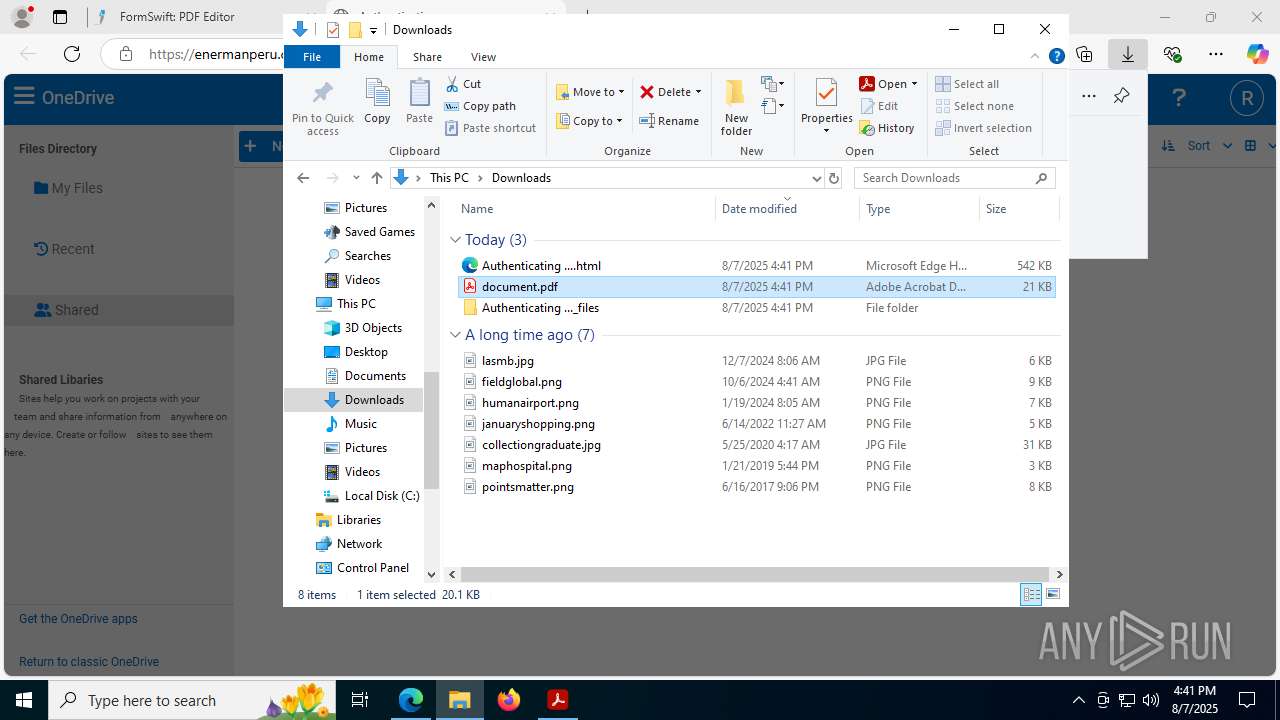Expand the address bar history dropdown
The width and height of the screenshot is (1280, 720).
coord(816,178)
